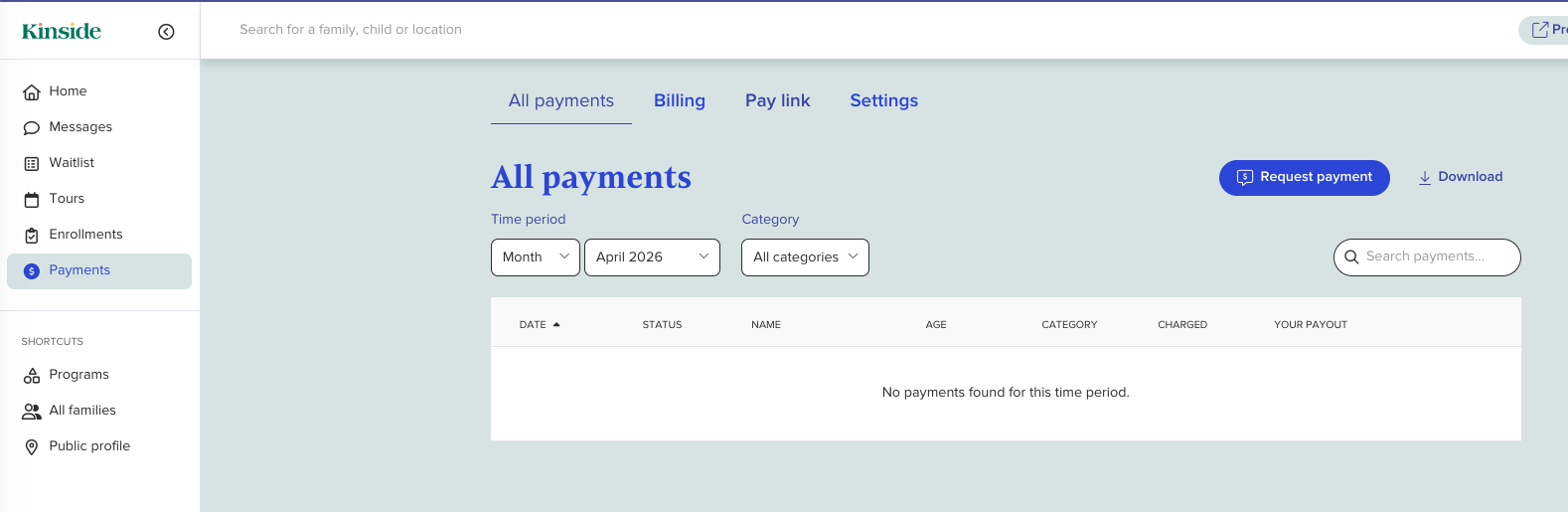Open Messages in the sidebar
Screen dimensions: 1568x512
[x=99, y=127]
